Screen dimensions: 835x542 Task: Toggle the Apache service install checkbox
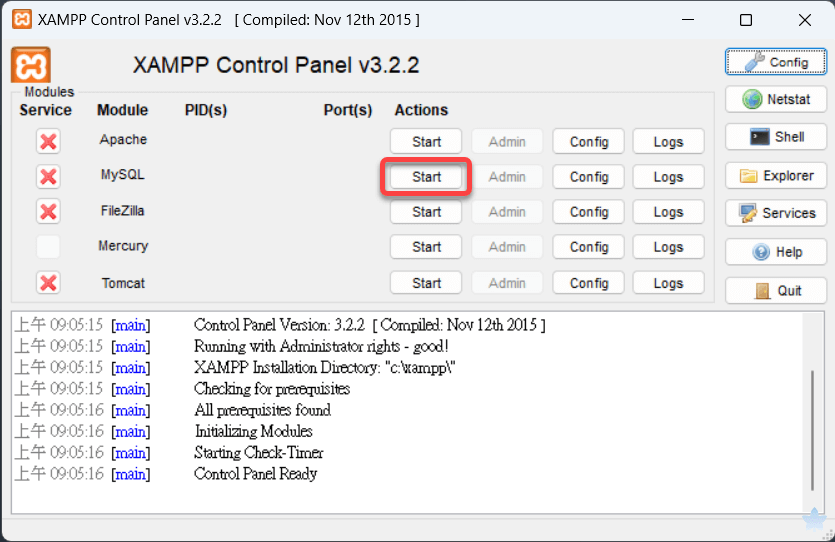coord(48,142)
